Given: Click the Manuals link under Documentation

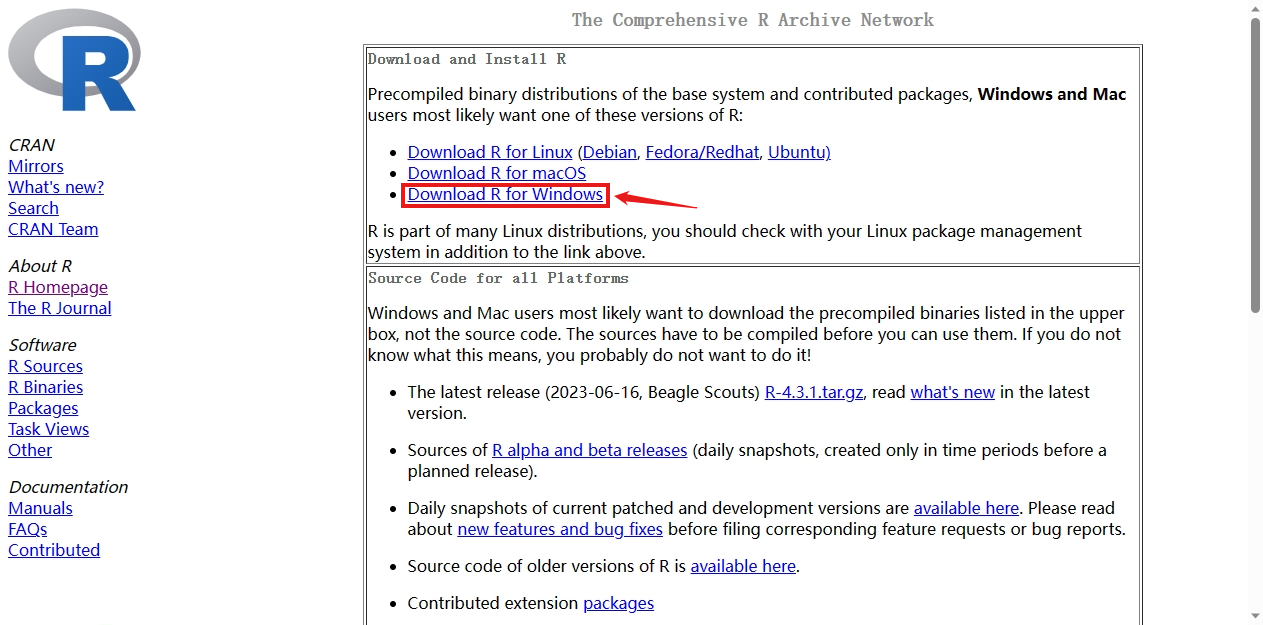Looking at the screenshot, I should click(40, 508).
